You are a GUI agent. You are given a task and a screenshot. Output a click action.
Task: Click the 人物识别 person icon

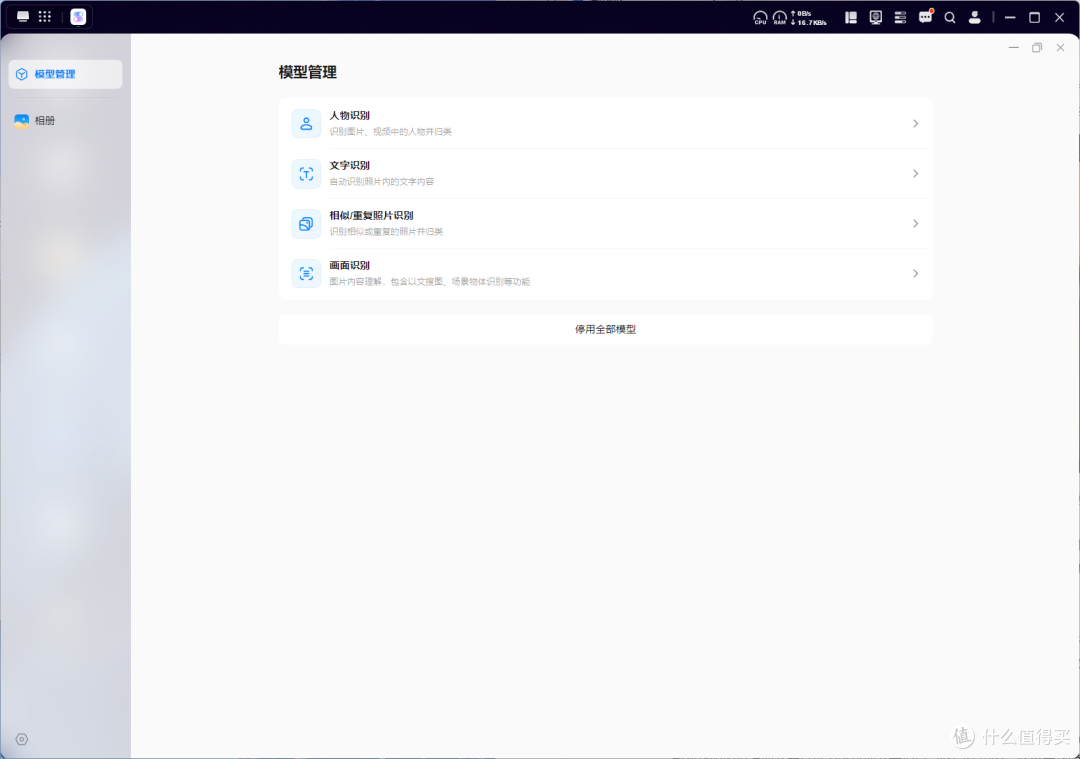306,124
